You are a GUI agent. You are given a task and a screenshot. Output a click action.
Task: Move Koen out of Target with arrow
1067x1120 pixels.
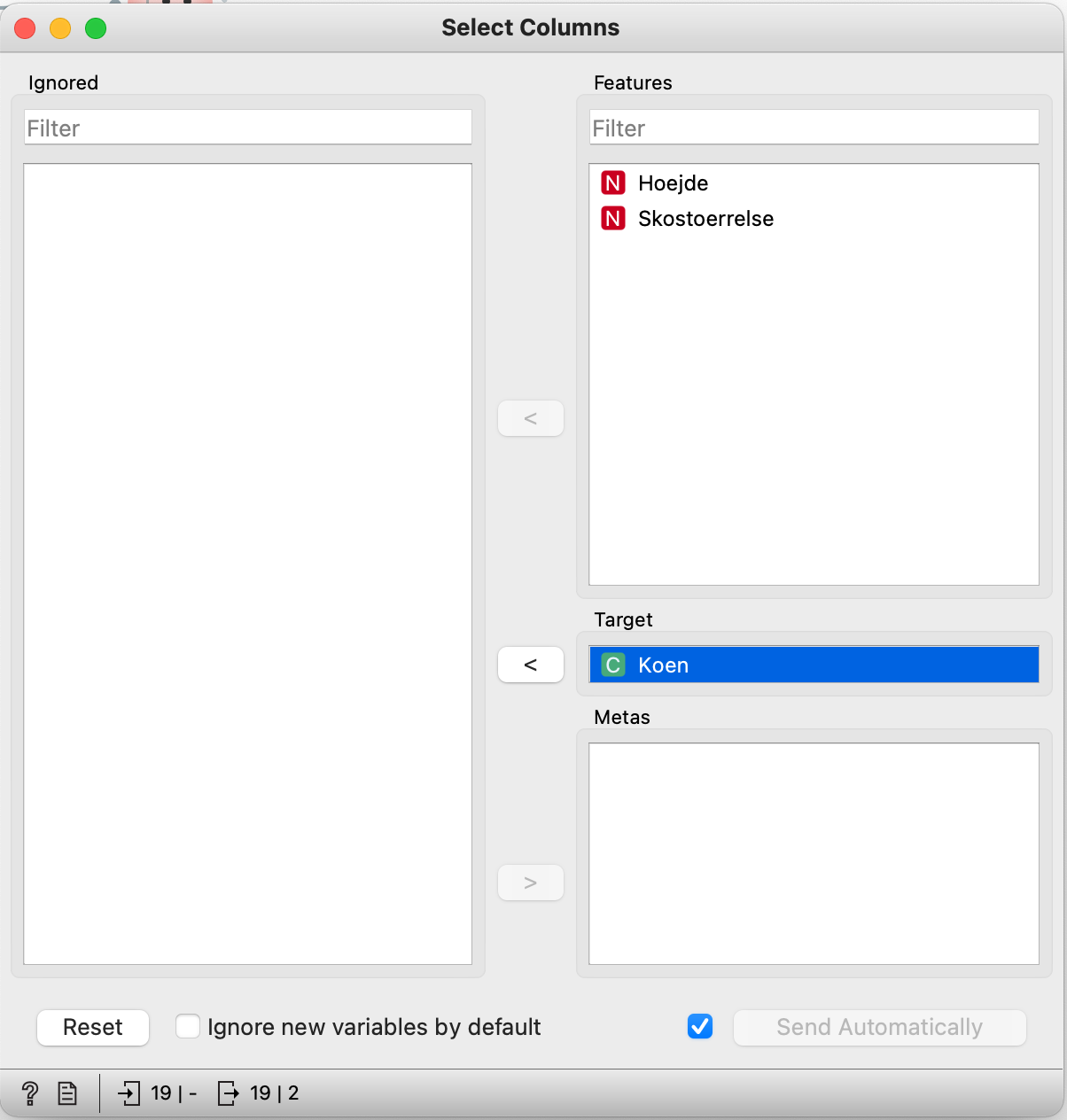click(530, 665)
